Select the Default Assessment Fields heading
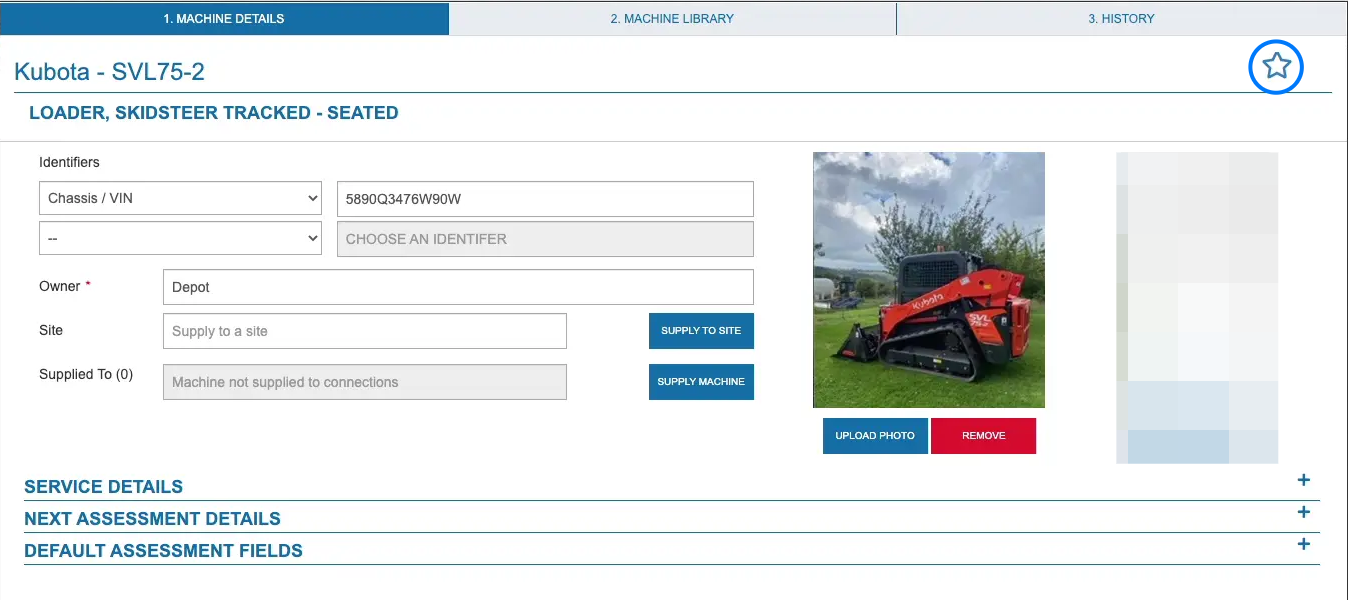Image resolution: width=1348 pixels, height=600 pixels. click(163, 551)
